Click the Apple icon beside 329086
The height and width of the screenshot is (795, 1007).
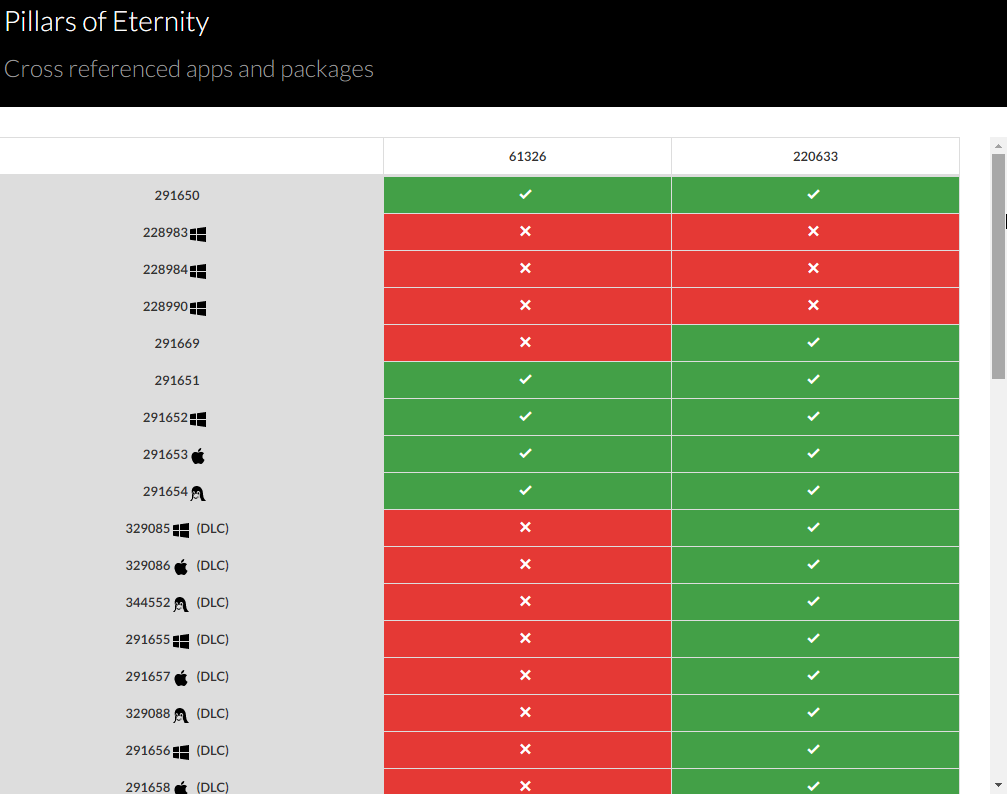(181, 566)
